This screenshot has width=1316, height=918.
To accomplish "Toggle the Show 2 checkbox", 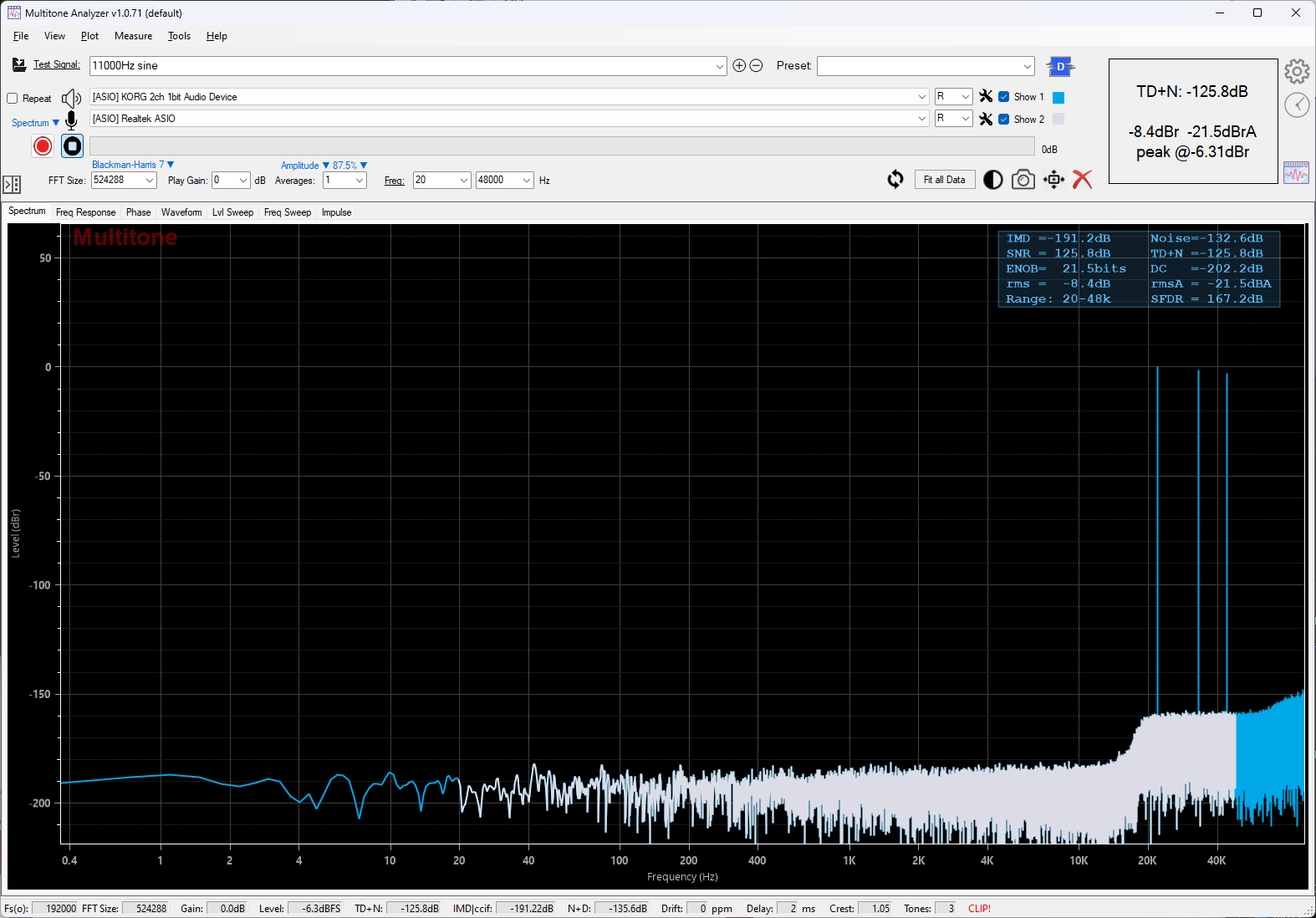I will click(x=1004, y=119).
